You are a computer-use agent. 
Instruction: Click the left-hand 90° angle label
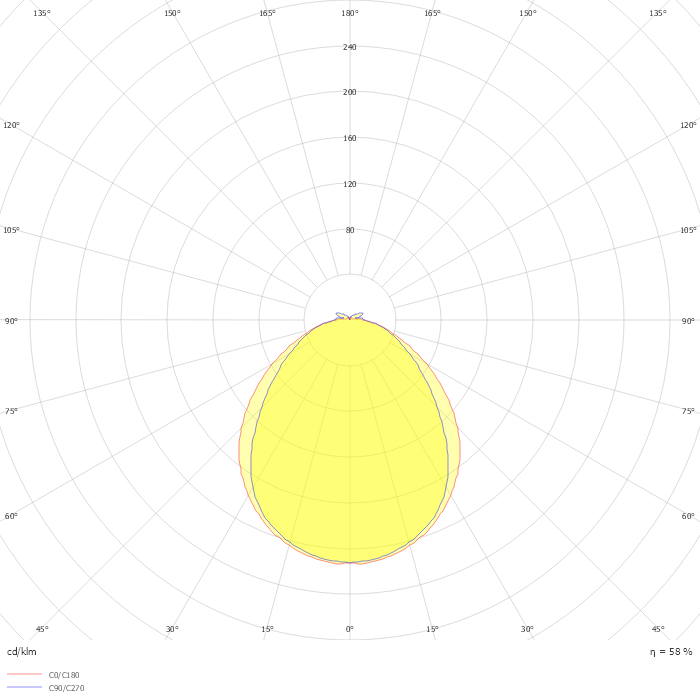point(11,321)
